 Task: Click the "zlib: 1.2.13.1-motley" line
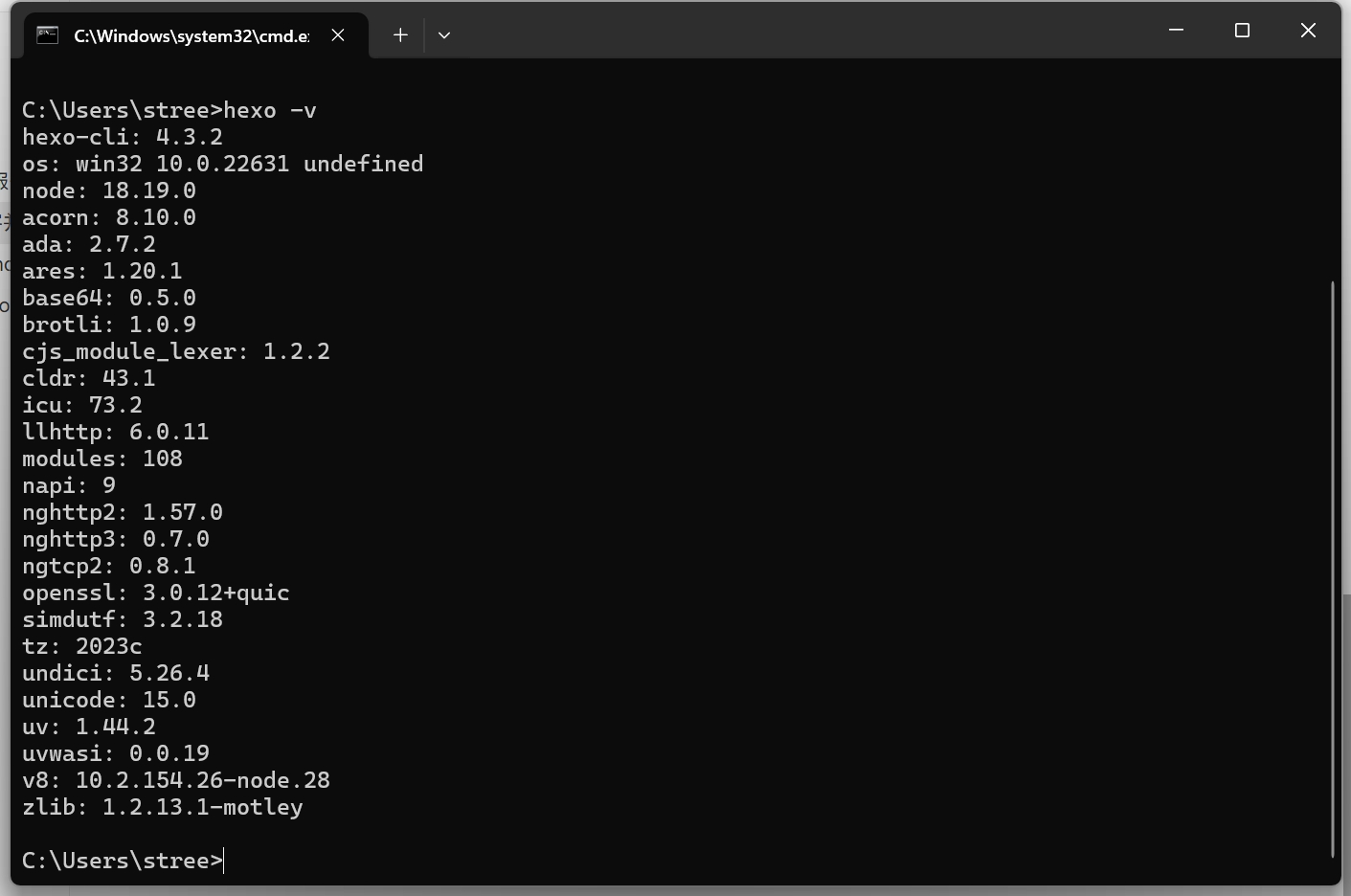point(163,807)
